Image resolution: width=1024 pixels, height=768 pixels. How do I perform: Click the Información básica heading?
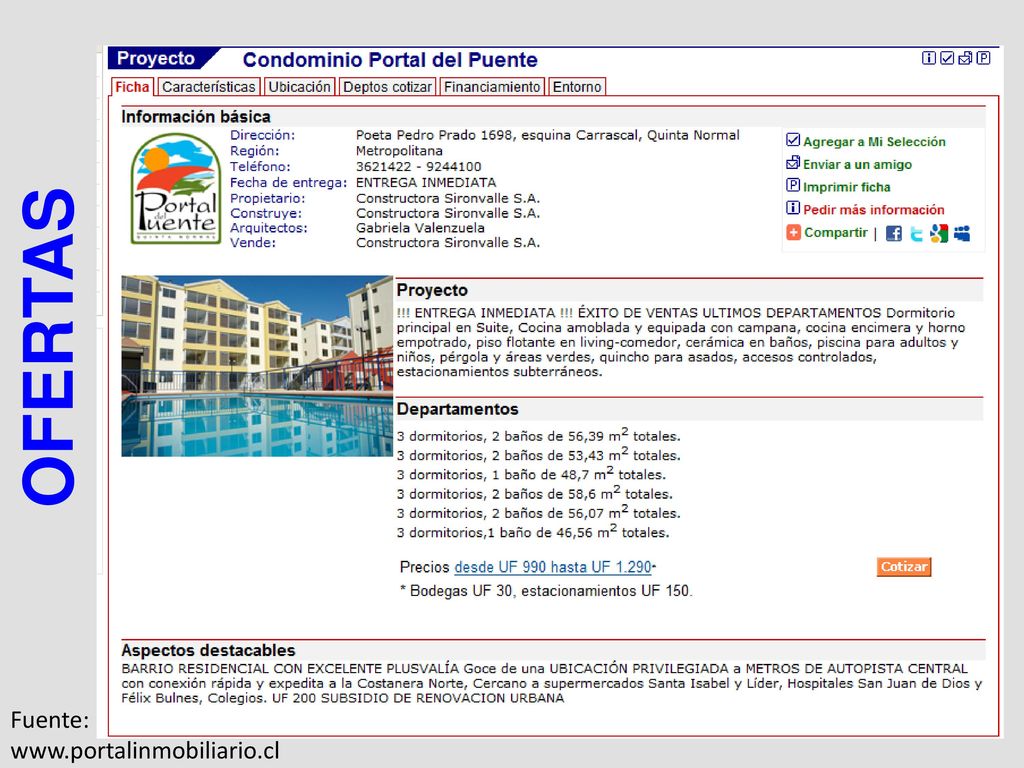pos(196,117)
